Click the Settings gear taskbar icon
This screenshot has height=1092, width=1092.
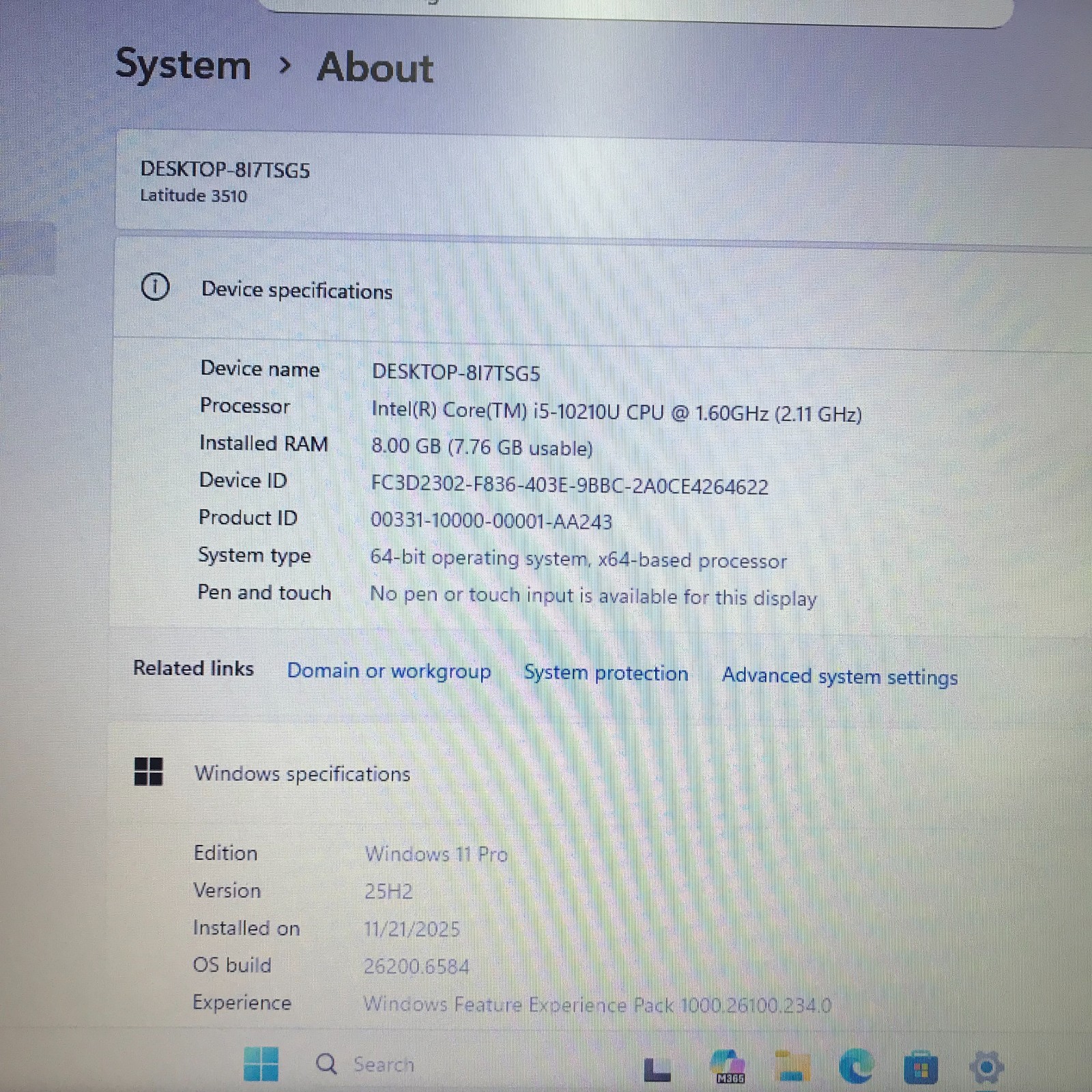click(986, 1067)
